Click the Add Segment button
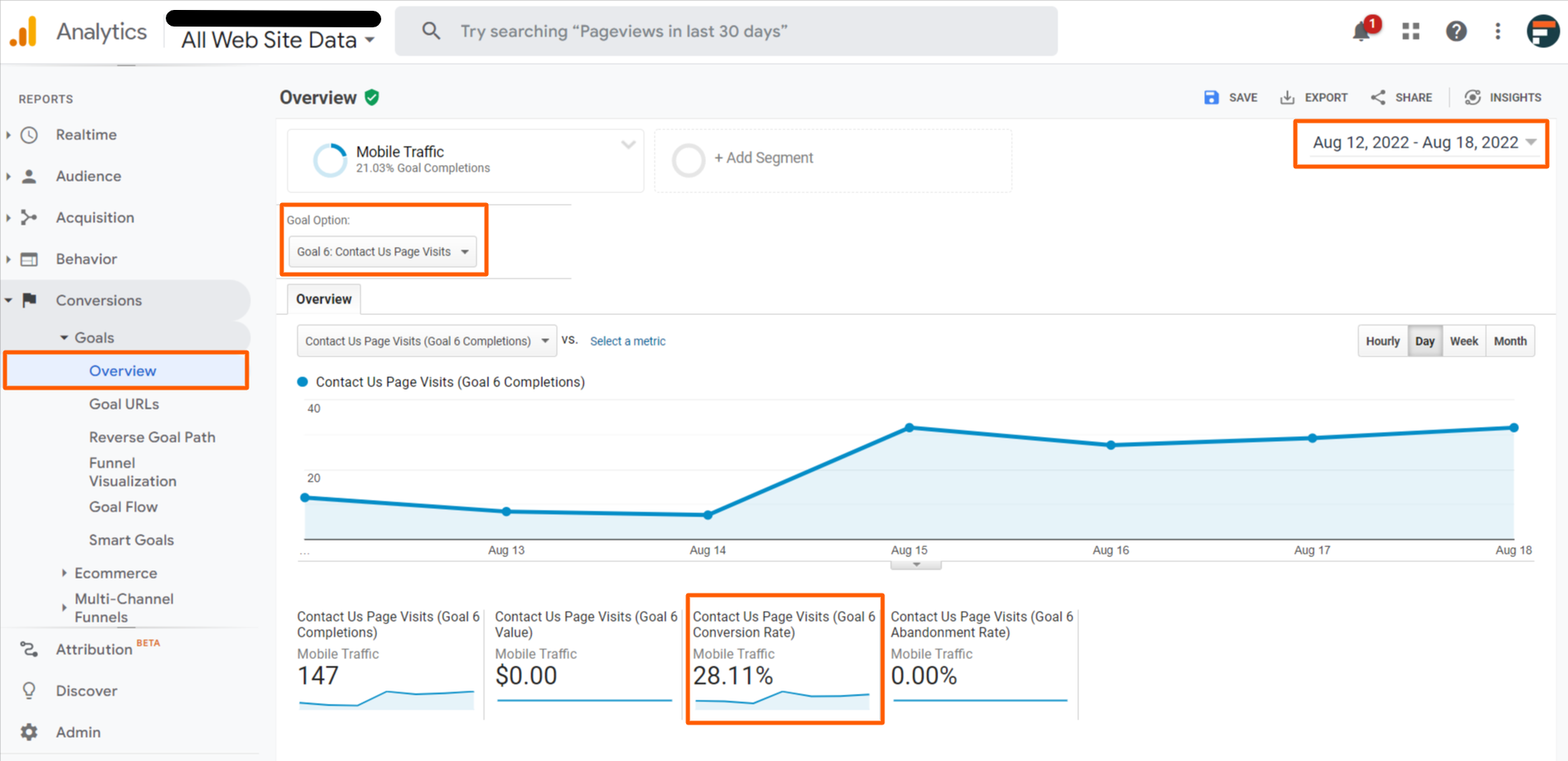Viewport: 1568px width, 761px height. point(763,158)
